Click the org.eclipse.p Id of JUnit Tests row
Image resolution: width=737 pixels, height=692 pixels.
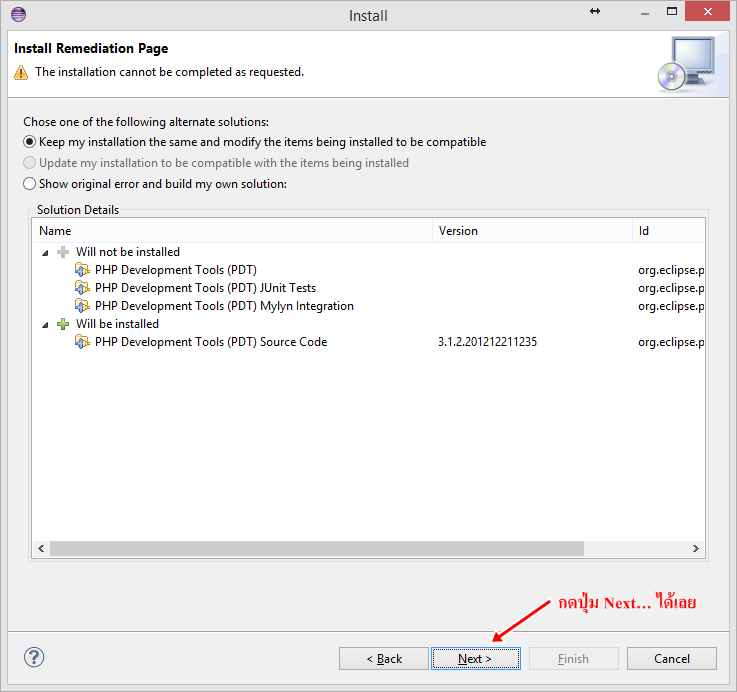point(671,288)
